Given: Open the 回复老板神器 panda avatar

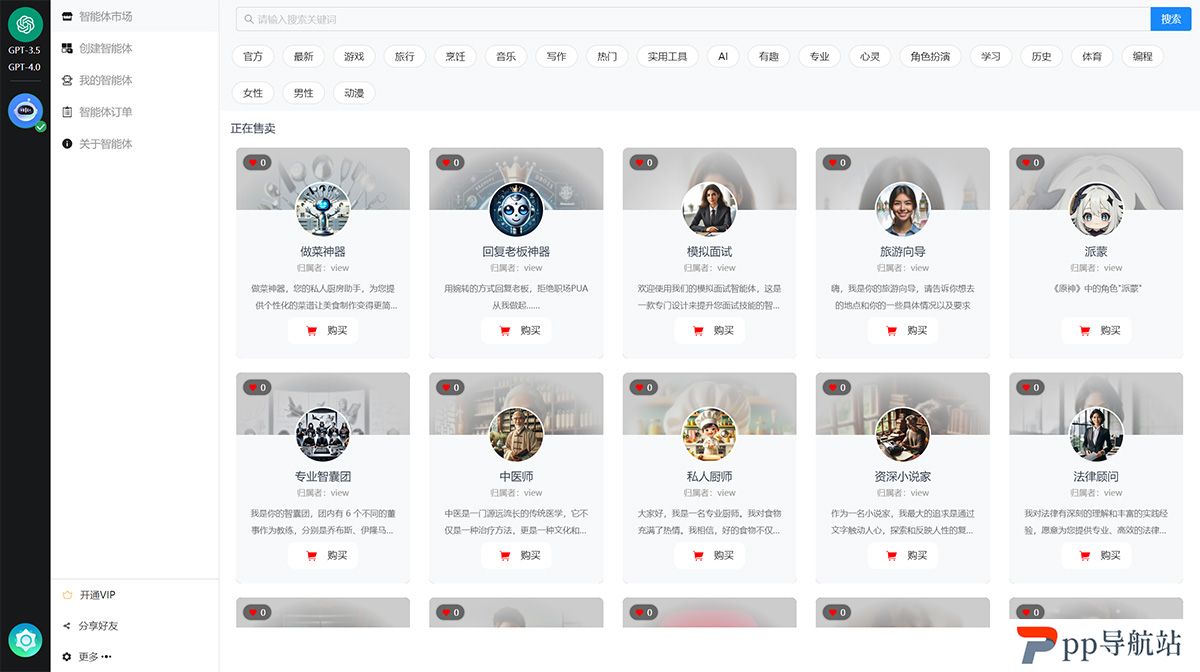Looking at the screenshot, I should [516, 209].
